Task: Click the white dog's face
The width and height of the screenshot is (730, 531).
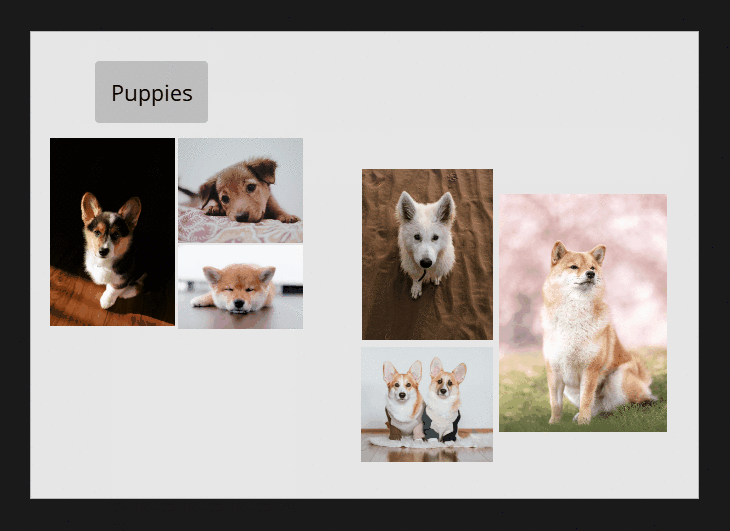Action: tap(425, 240)
